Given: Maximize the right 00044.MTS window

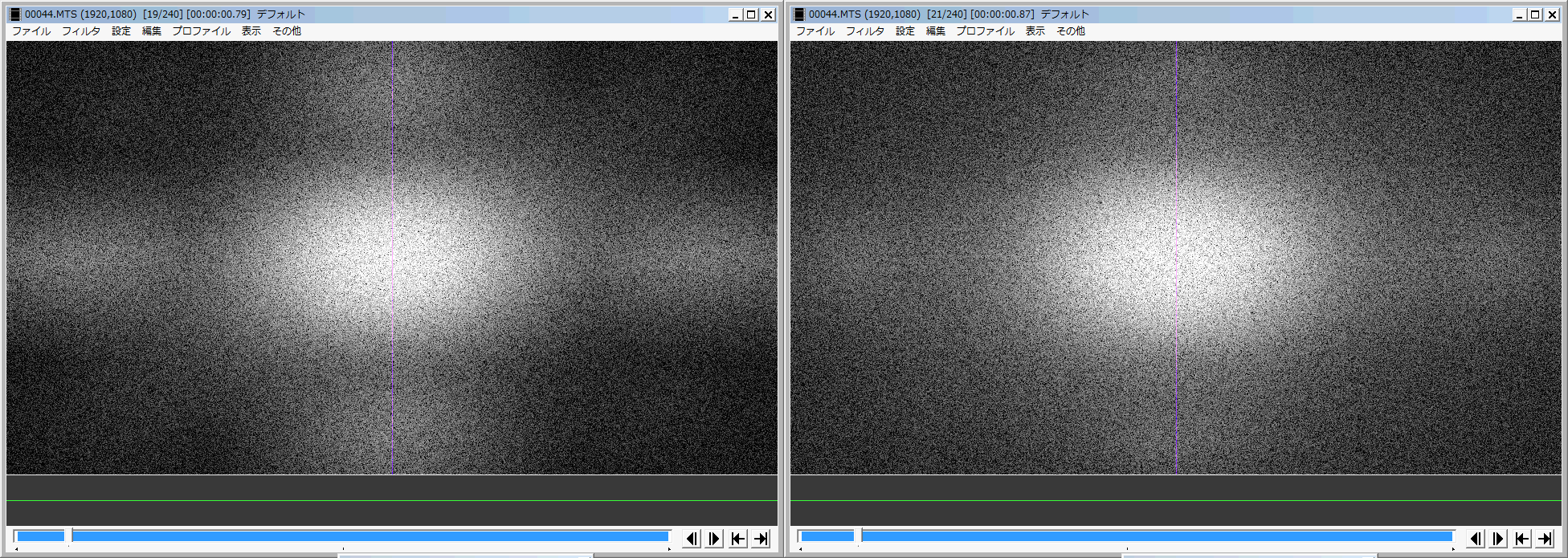Looking at the screenshot, I should click(1534, 14).
